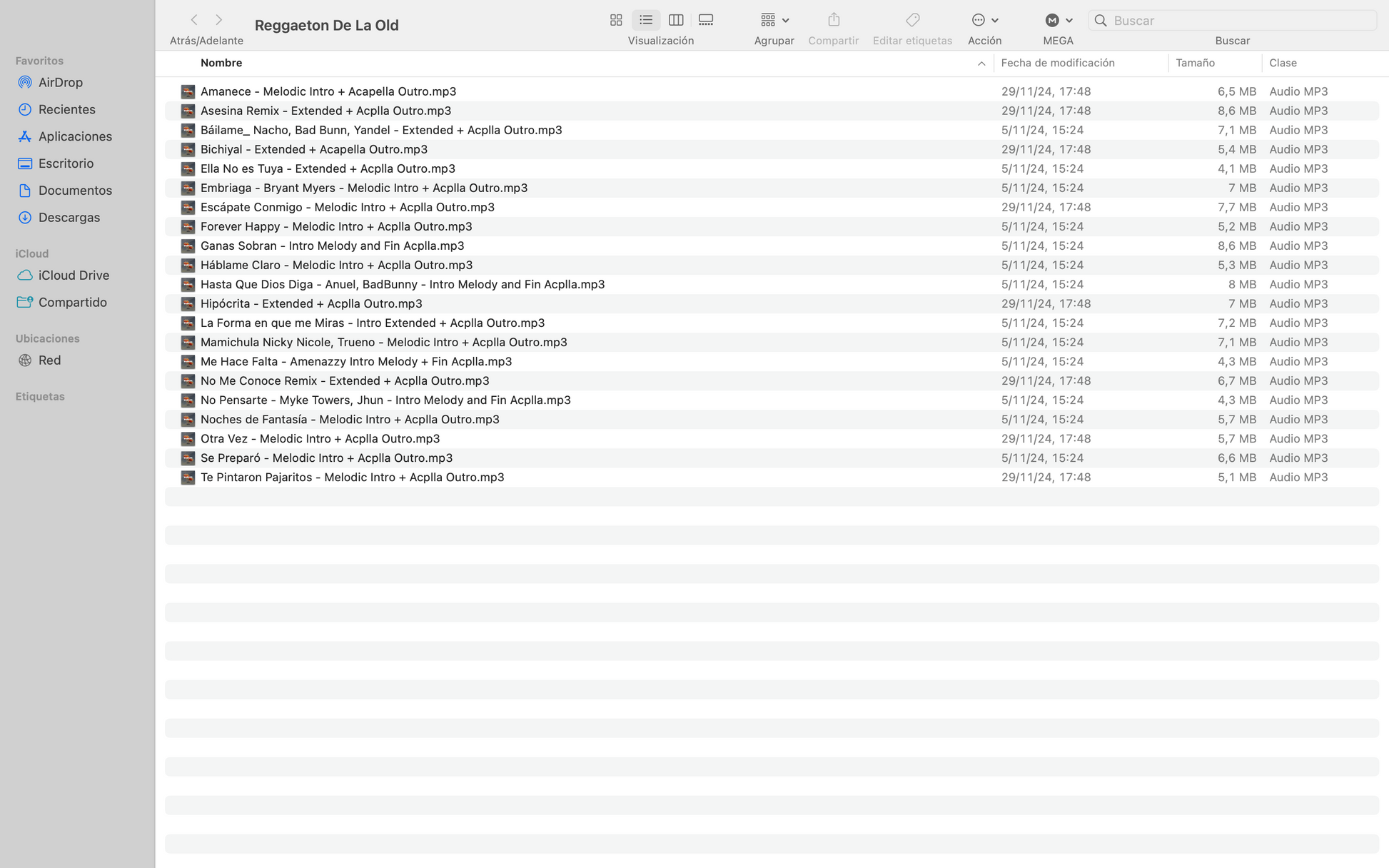
Task: Select Red under Ubicaciones
Action: (x=49, y=360)
